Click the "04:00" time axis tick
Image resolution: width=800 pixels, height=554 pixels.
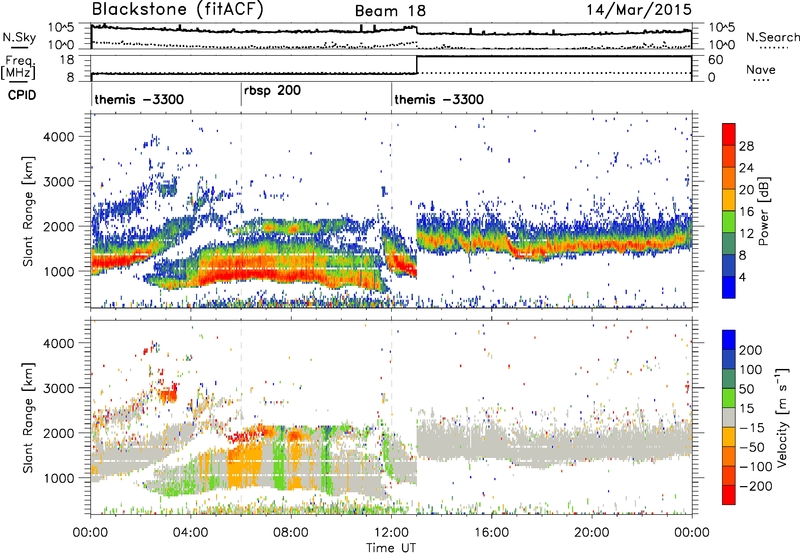(191, 533)
